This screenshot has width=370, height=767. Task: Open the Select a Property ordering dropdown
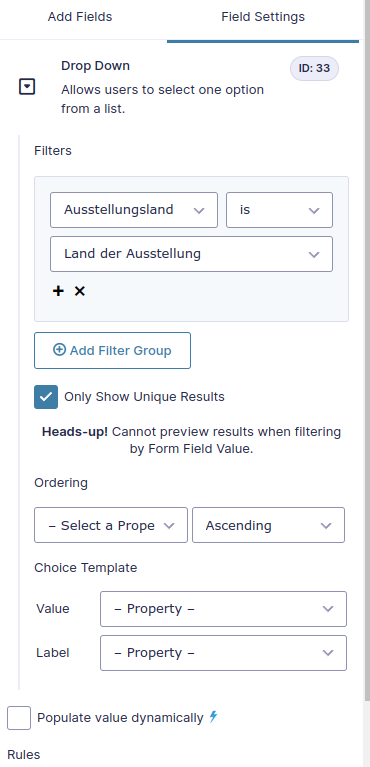111,525
